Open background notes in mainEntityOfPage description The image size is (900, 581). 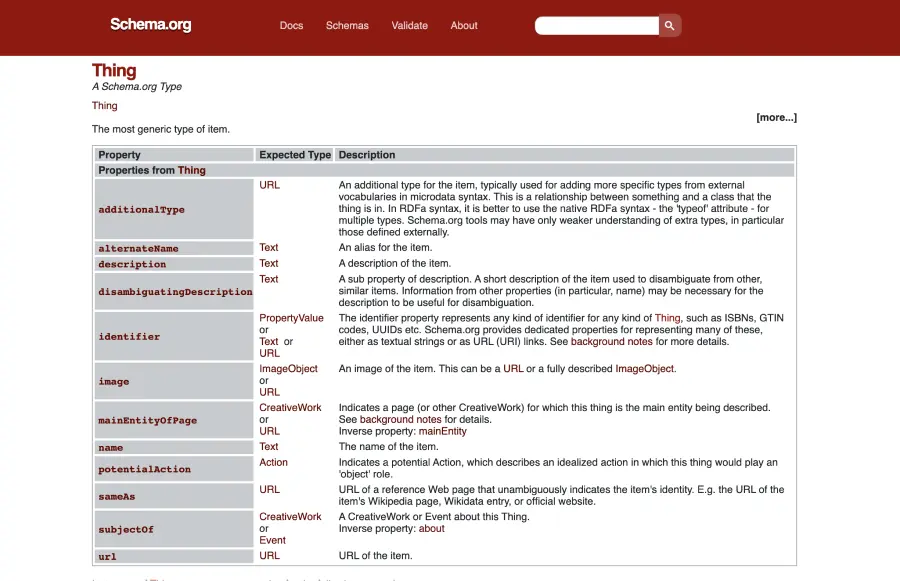tap(400, 420)
